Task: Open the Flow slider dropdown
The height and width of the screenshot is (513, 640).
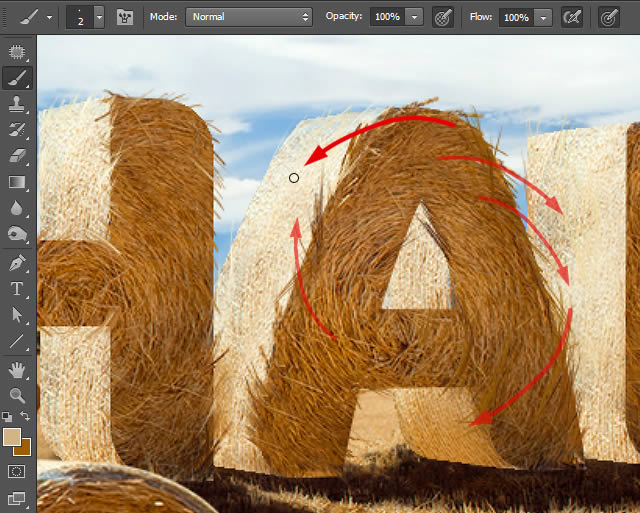Action: click(x=543, y=18)
